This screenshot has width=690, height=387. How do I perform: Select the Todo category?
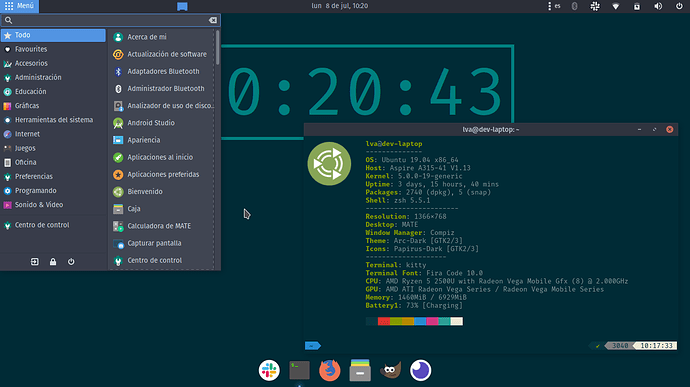tap(53, 35)
